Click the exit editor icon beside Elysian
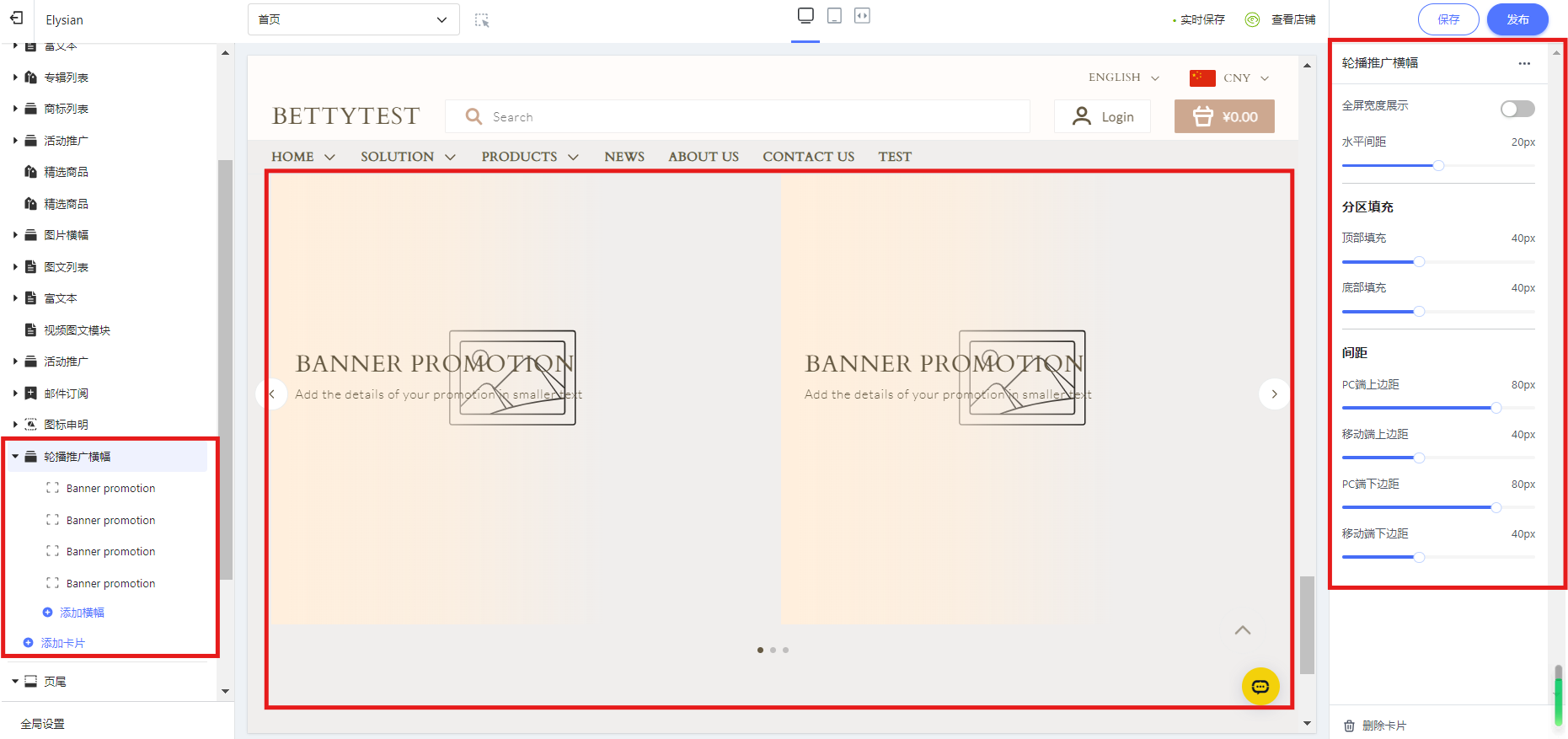Viewport: 1568px width, 739px height. click(x=17, y=19)
